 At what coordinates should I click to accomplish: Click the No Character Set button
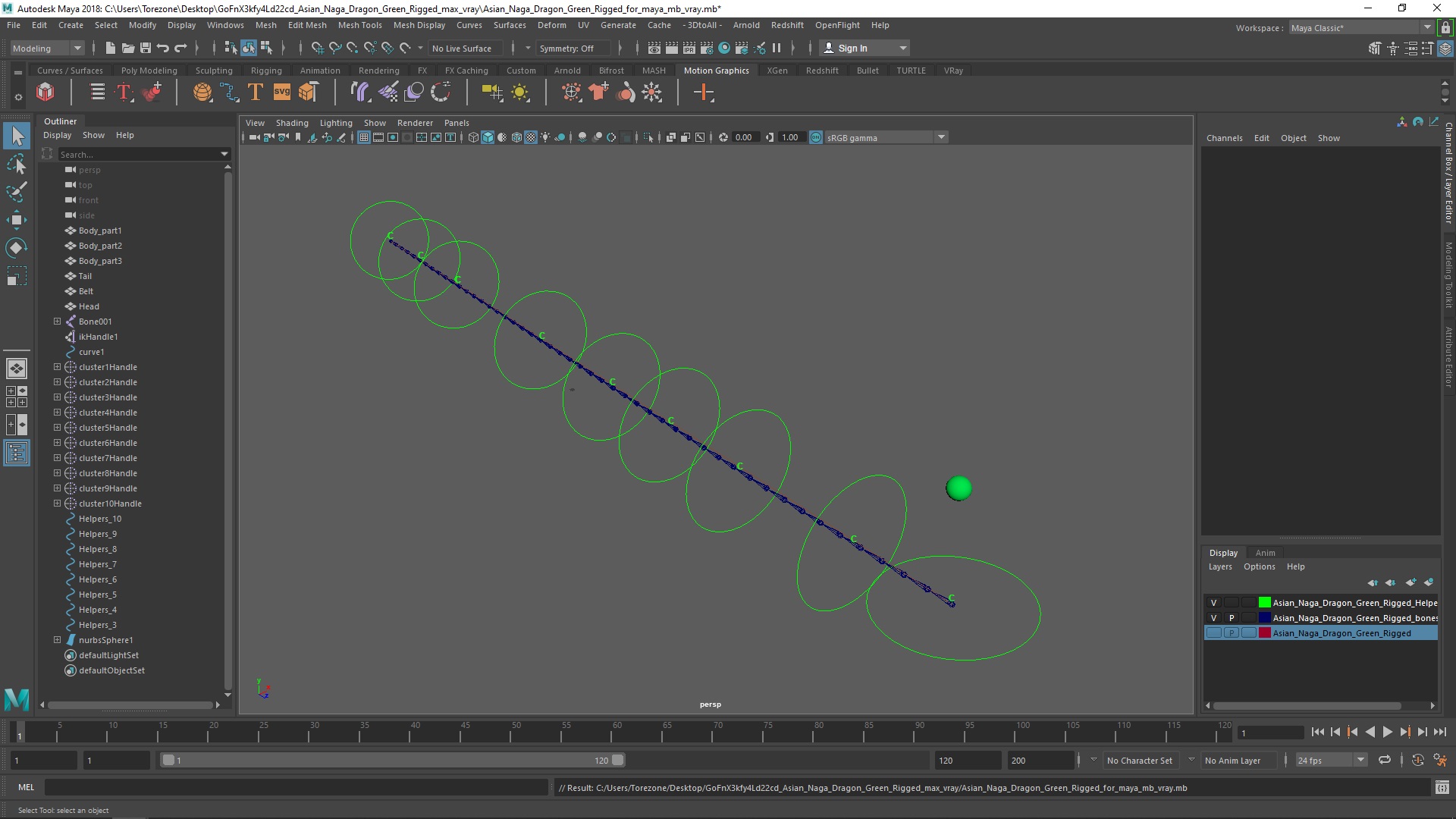pyautogui.click(x=1139, y=760)
